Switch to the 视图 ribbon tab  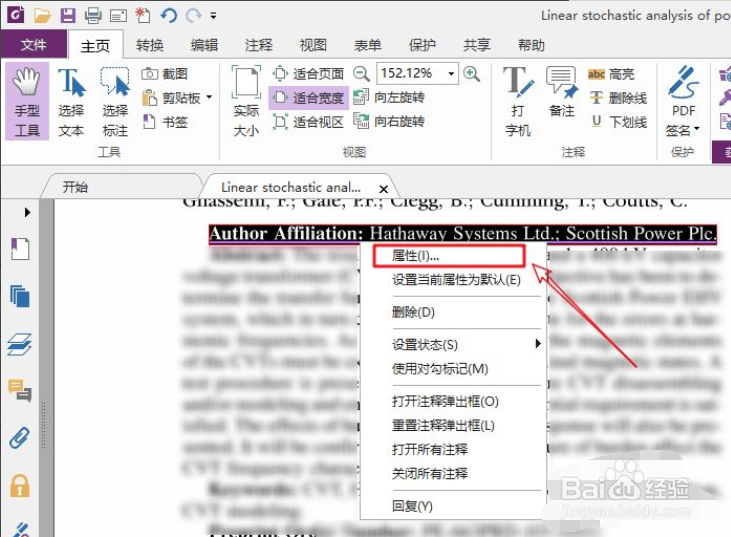pos(313,45)
